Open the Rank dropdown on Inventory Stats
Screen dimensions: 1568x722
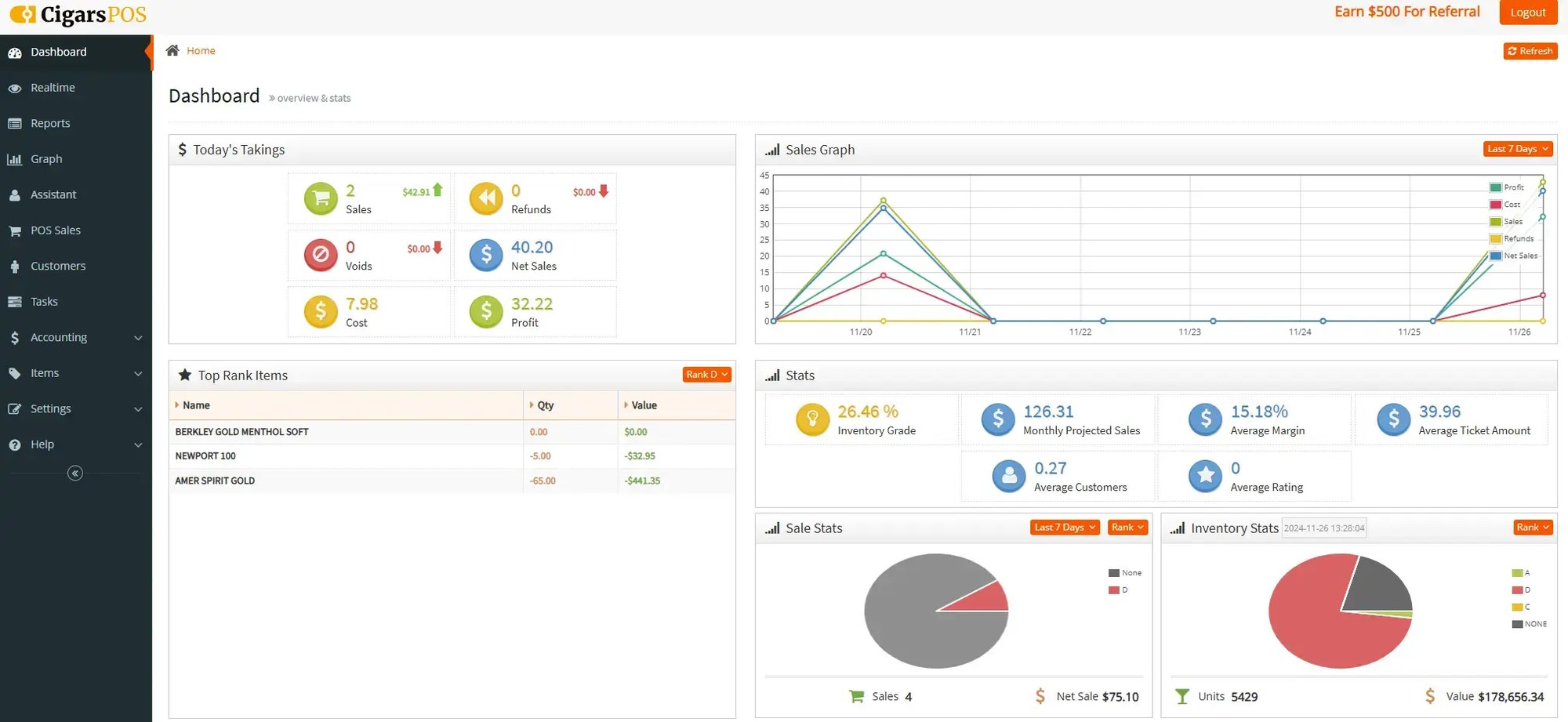(x=1533, y=528)
